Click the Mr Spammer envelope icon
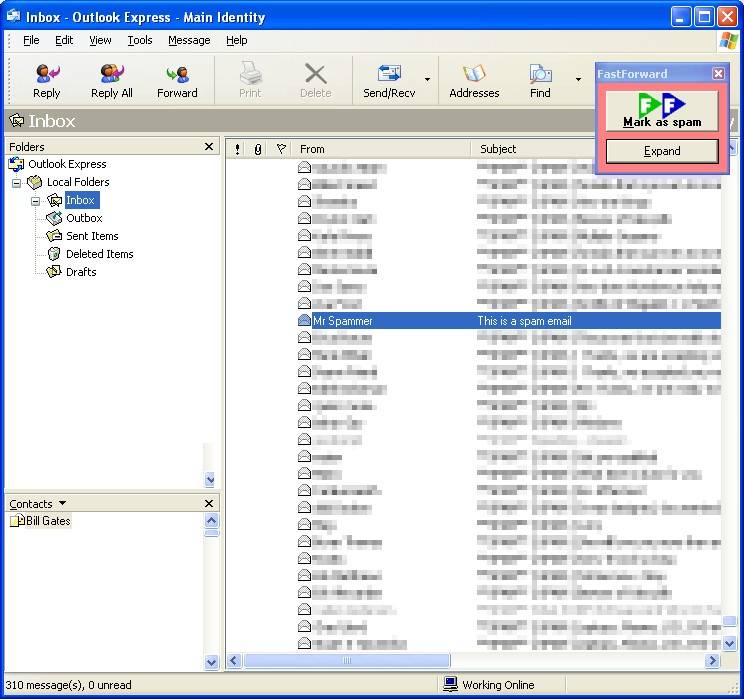The height and width of the screenshot is (699, 744). [304, 321]
